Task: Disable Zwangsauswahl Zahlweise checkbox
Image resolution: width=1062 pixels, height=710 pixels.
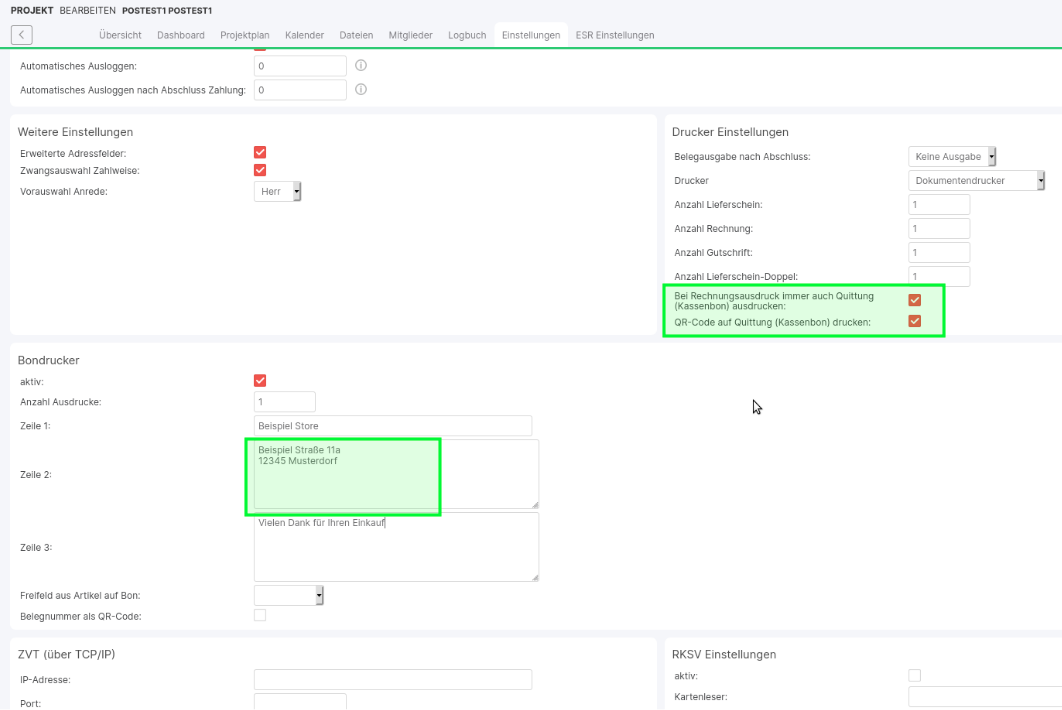Action: click(260, 170)
